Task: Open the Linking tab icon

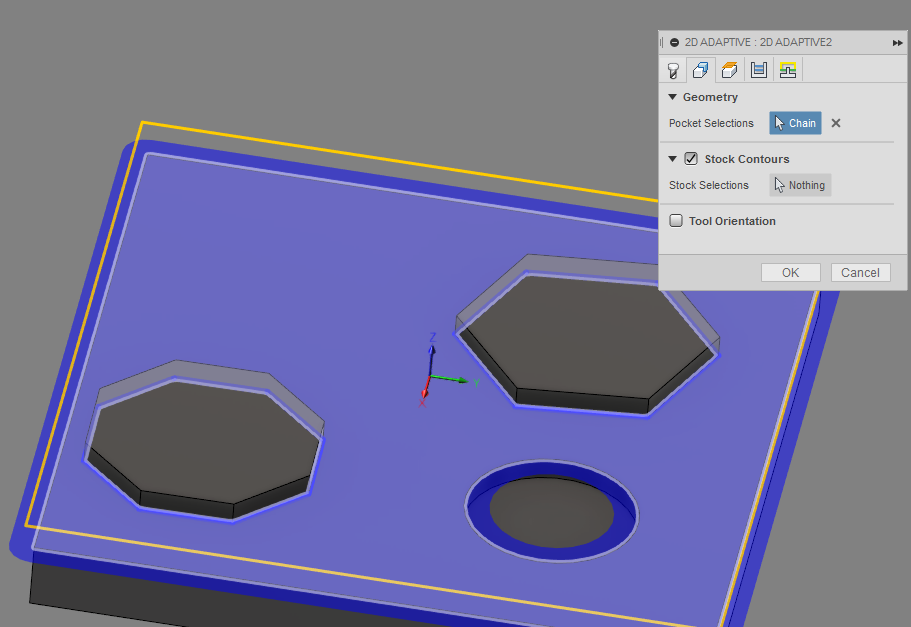Action: click(788, 70)
